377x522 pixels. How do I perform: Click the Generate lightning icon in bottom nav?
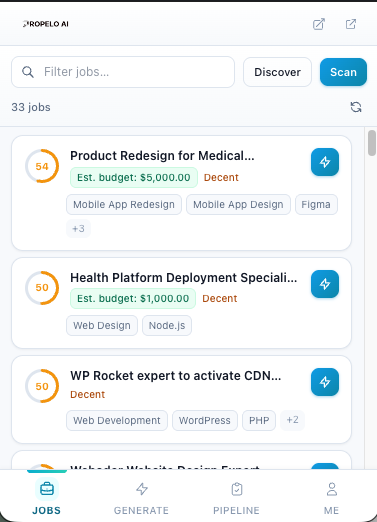(142, 489)
